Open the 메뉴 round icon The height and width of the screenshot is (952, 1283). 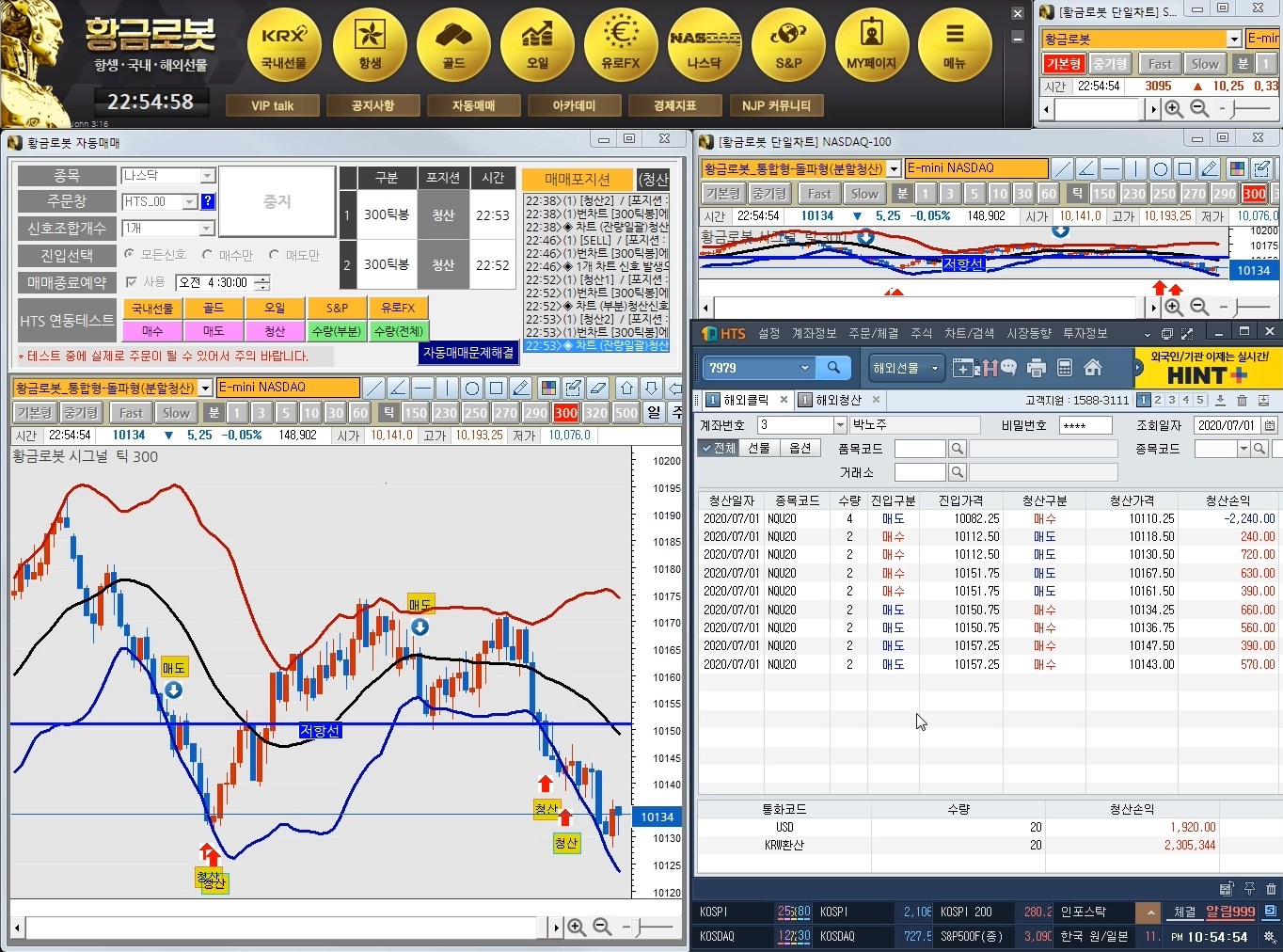955,45
